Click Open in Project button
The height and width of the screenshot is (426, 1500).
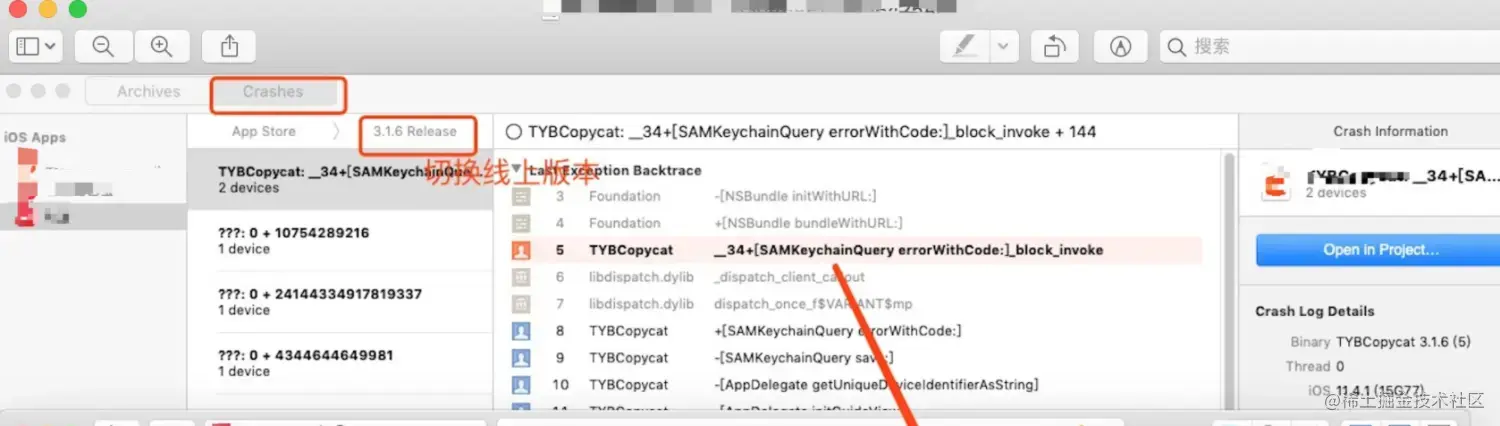coord(1380,250)
